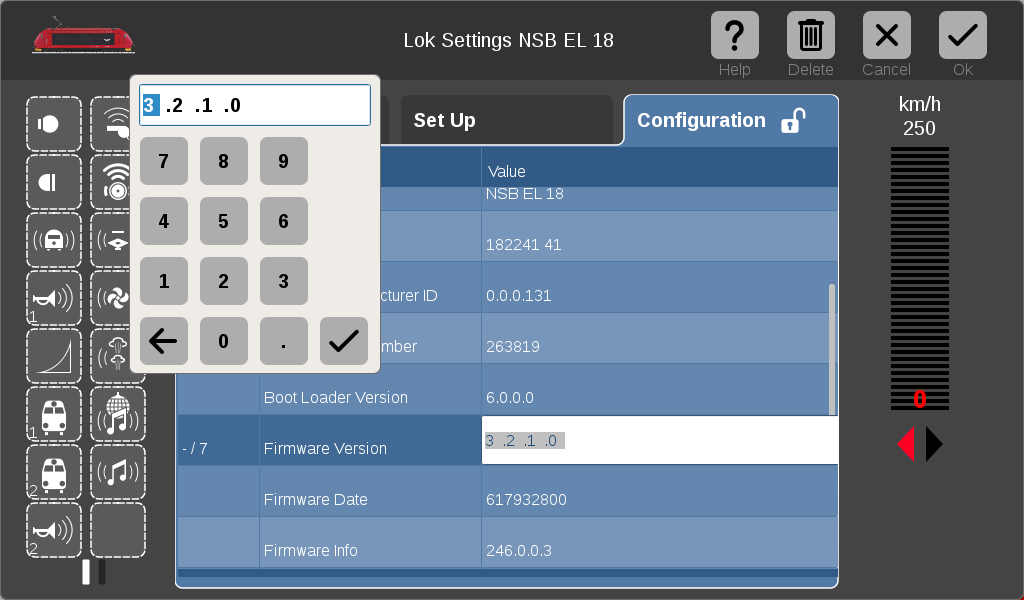Select the empty function slot
Image resolution: width=1024 pixels, height=600 pixels.
click(118, 530)
